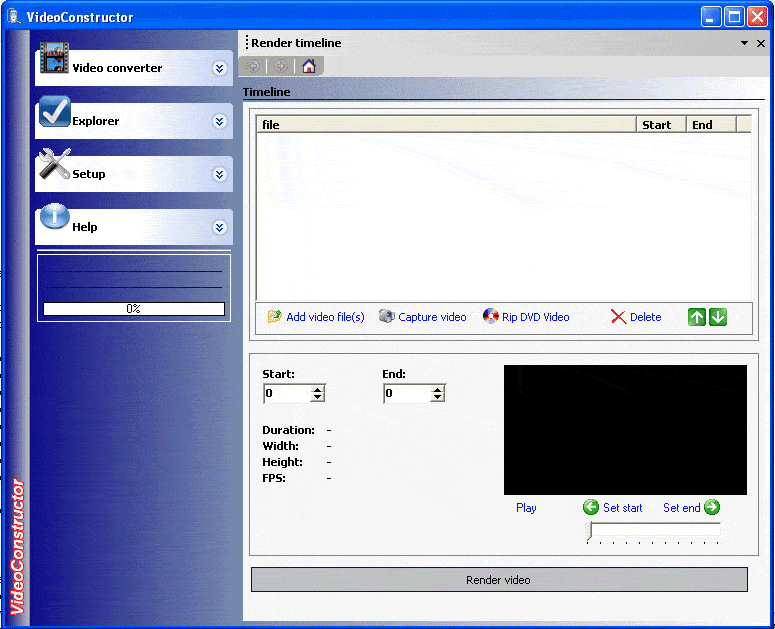Click the Start value input field
Viewport: 775px width, 629px height.
287,394
